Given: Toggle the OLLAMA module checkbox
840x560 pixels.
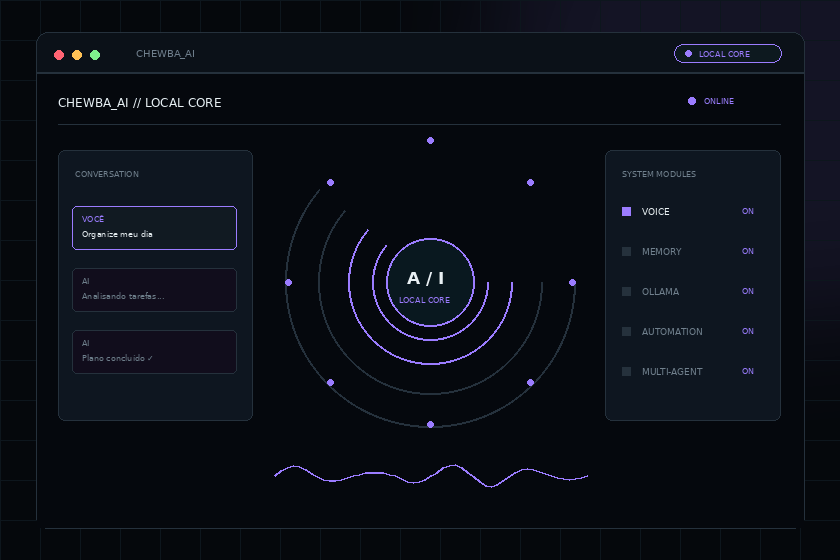Looking at the screenshot, I should (x=626, y=292).
